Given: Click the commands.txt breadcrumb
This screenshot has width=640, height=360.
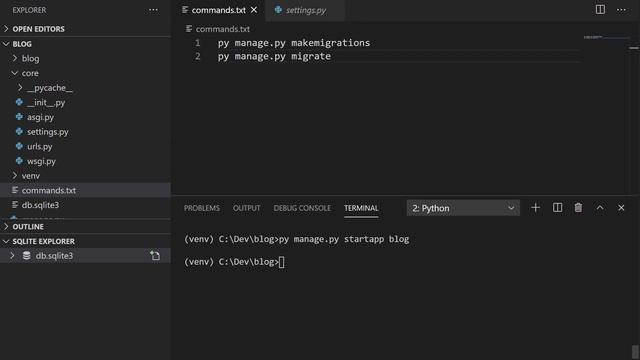Looking at the screenshot, I should pyautogui.click(x=222, y=29).
